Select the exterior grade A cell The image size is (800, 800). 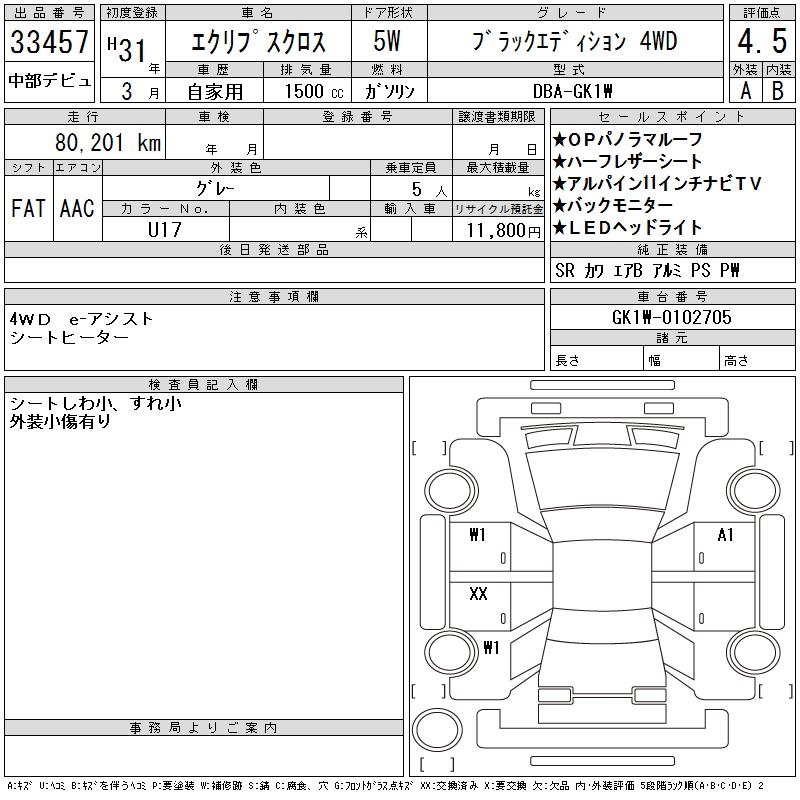(x=745, y=90)
